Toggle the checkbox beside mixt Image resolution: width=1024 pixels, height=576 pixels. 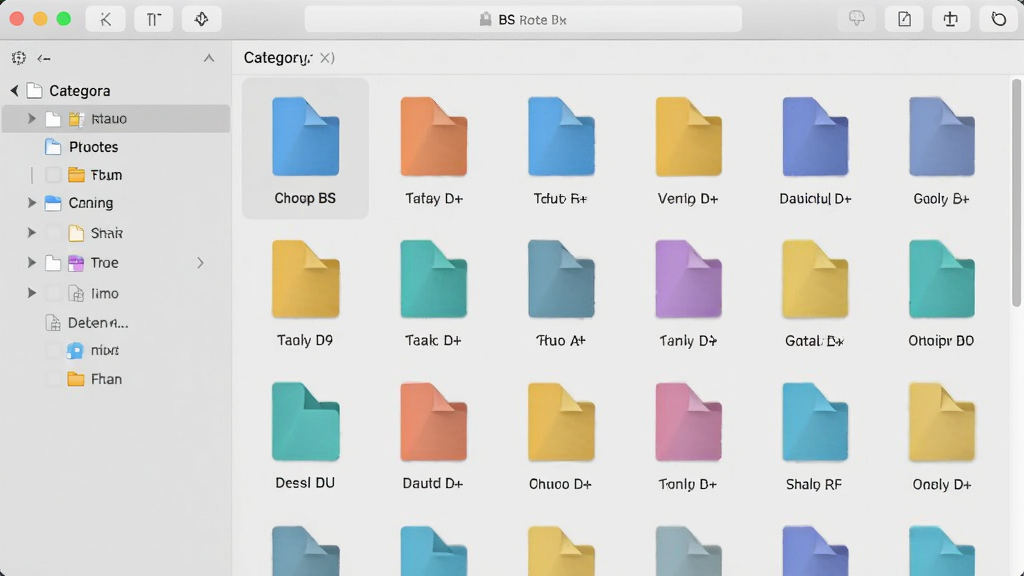coord(53,351)
